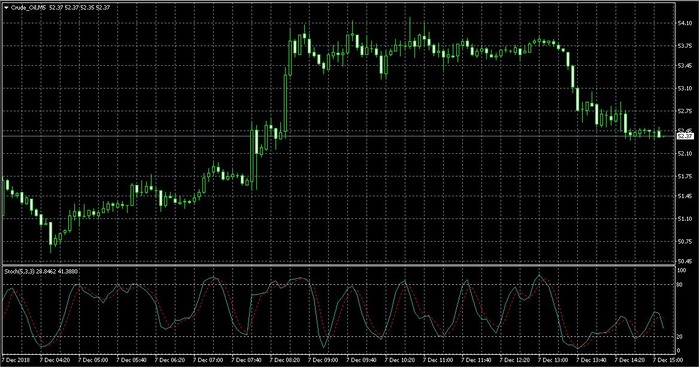Click the 53.75 price axis label
700x368 pixels.
tap(685, 46)
